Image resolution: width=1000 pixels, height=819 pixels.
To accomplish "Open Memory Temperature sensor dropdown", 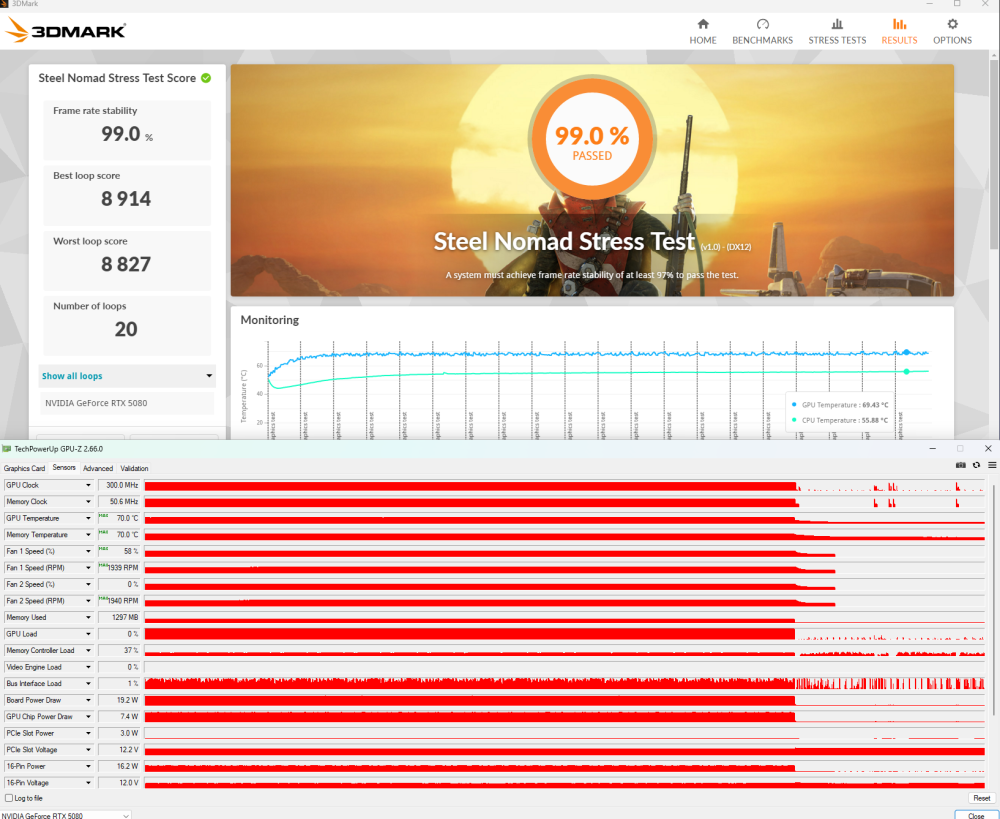I will (88, 535).
